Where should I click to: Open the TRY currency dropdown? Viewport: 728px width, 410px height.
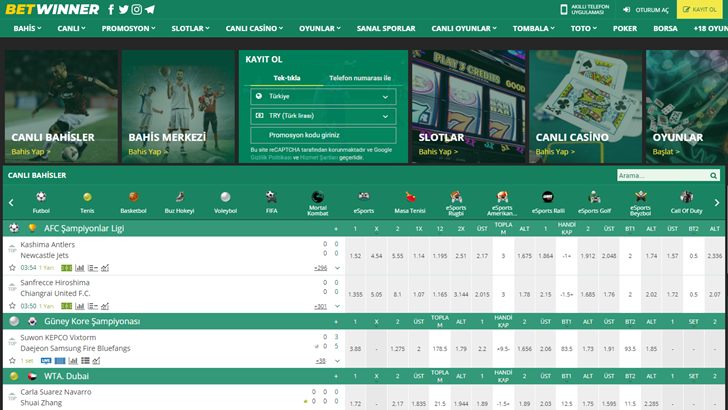tap(323, 116)
